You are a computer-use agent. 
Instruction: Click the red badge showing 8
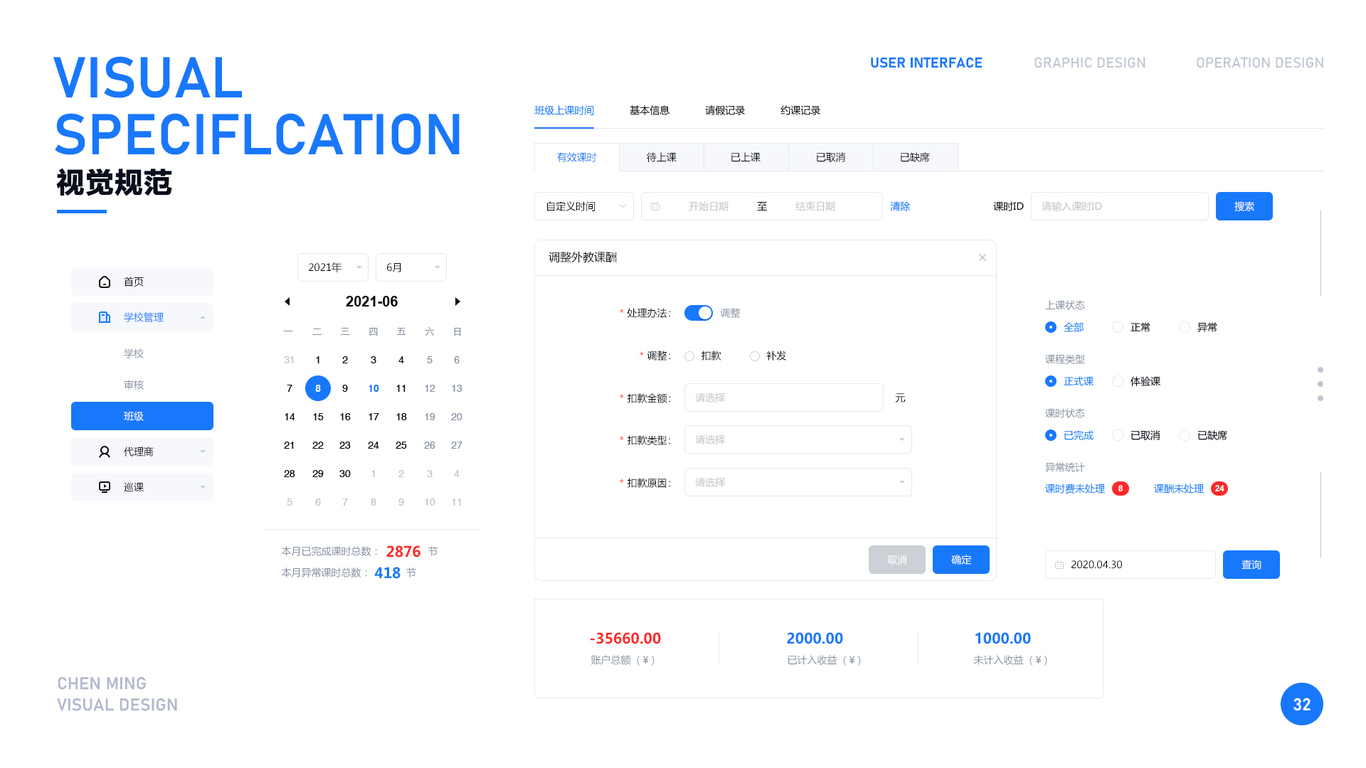coord(1120,489)
